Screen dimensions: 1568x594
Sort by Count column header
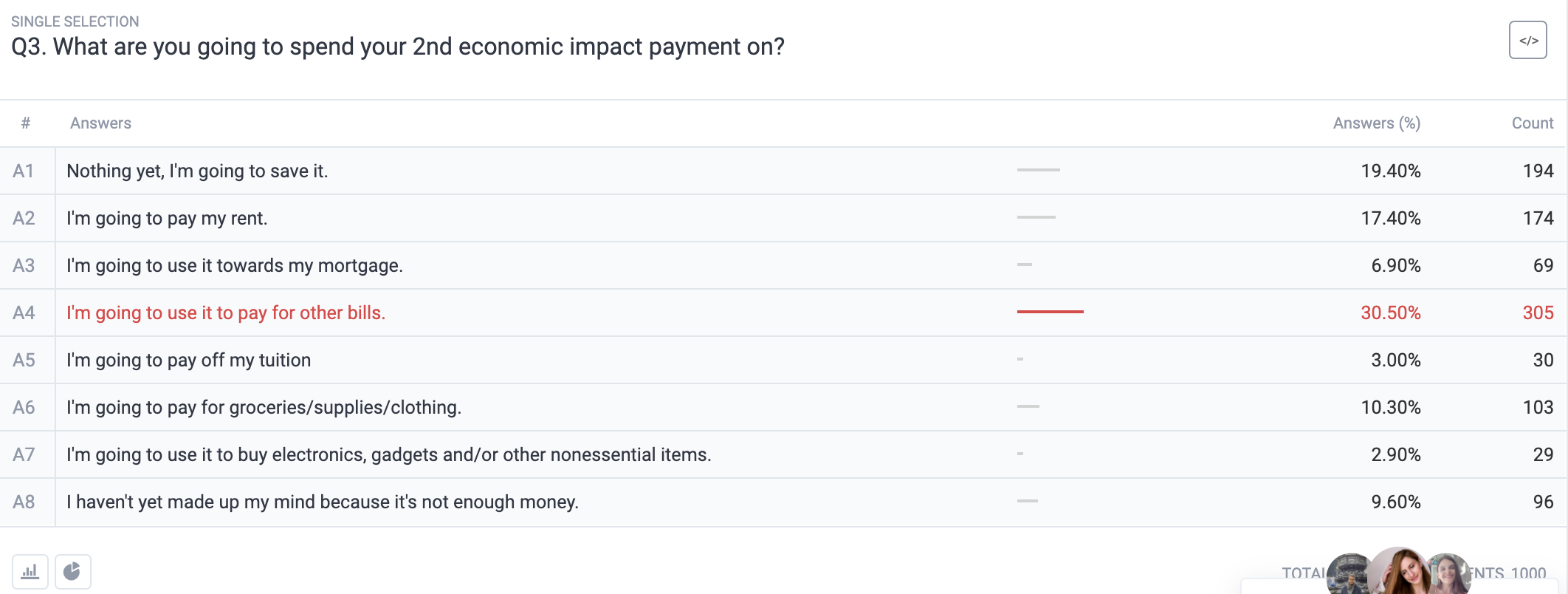(1533, 123)
